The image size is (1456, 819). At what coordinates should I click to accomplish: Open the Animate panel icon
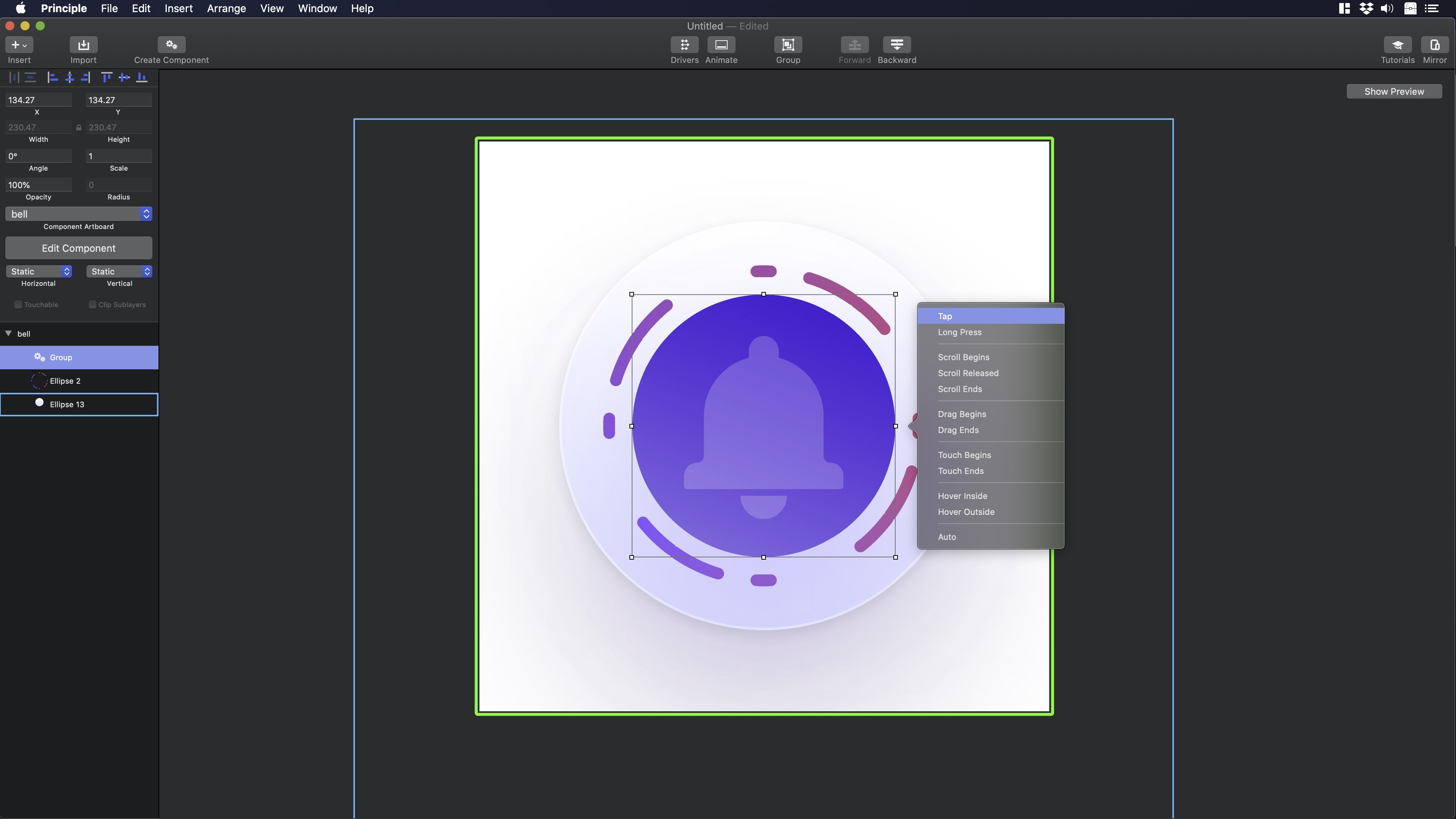(x=721, y=45)
